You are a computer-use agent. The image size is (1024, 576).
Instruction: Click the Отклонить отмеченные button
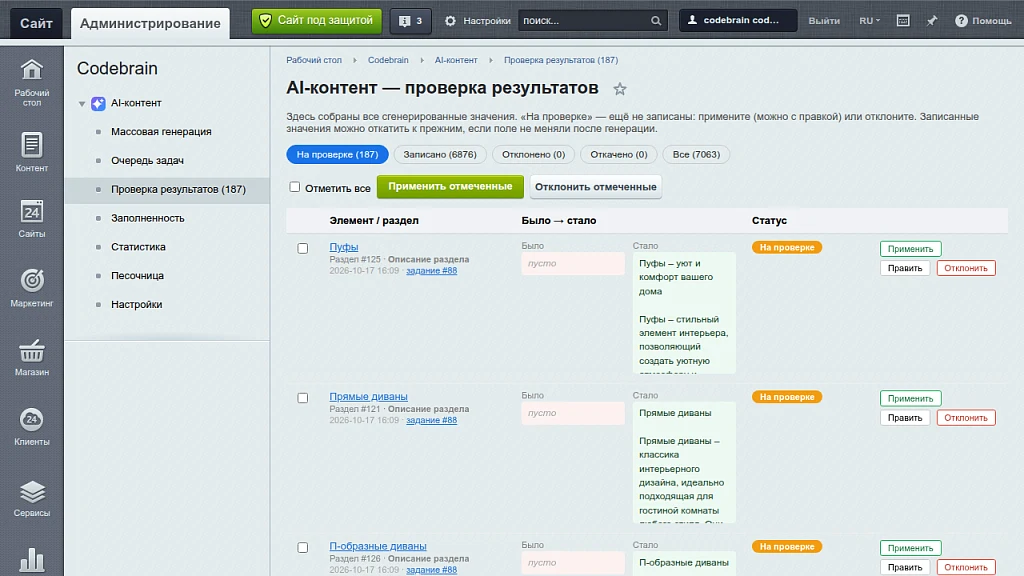point(596,187)
